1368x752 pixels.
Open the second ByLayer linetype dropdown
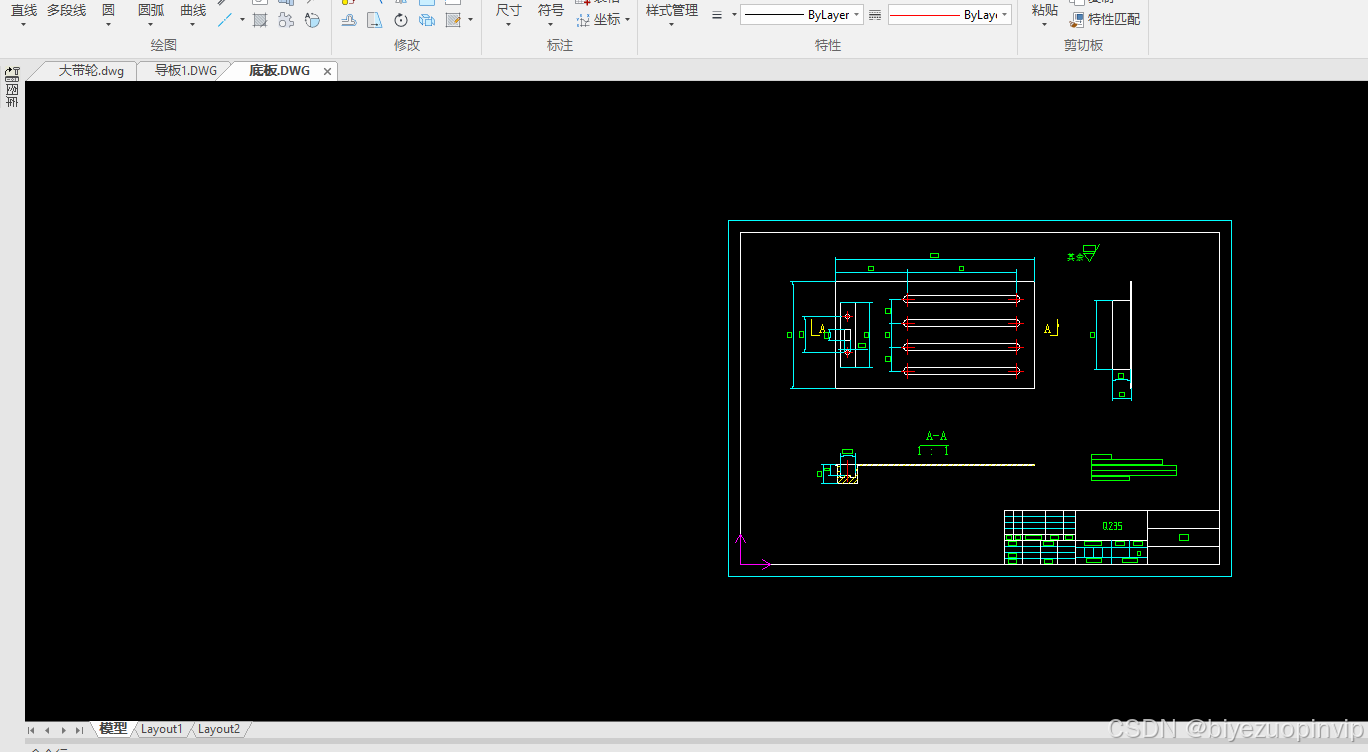(950, 15)
